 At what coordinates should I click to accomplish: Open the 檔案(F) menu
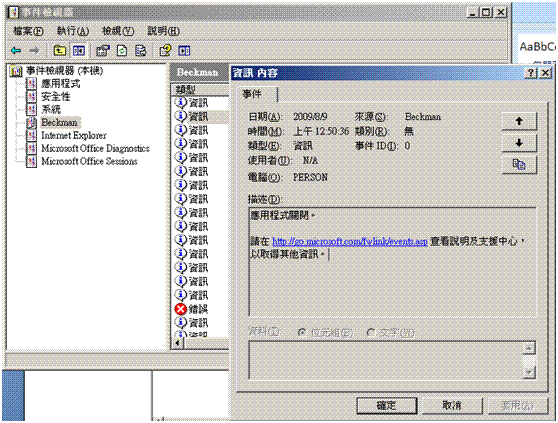[x=28, y=31]
